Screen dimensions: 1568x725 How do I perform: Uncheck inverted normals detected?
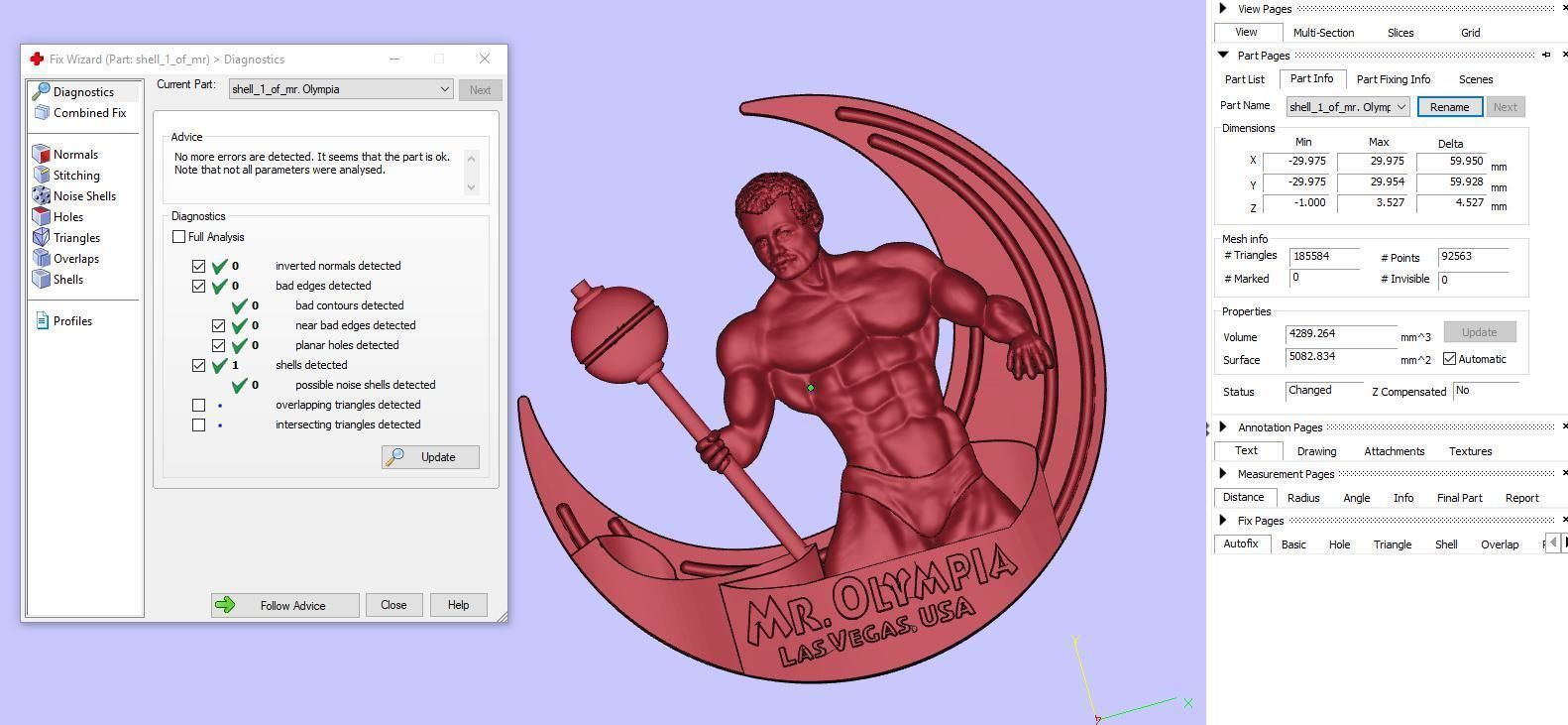point(198,266)
